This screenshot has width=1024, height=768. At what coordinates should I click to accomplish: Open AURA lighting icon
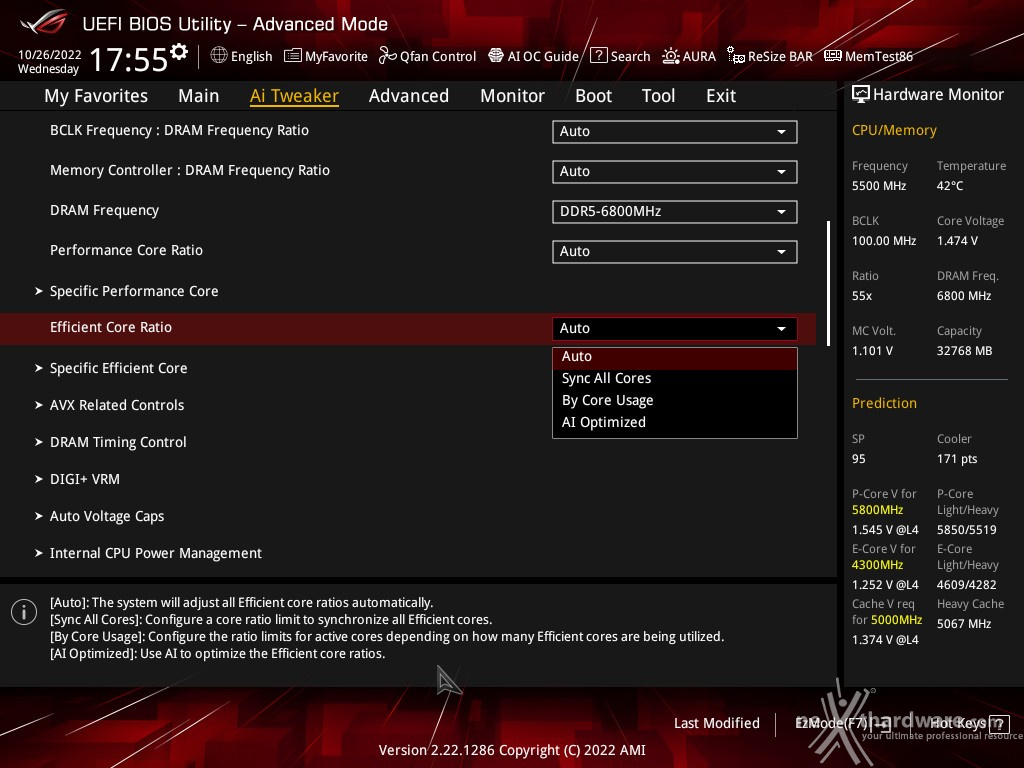pyautogui.click(x=671, y=56)
